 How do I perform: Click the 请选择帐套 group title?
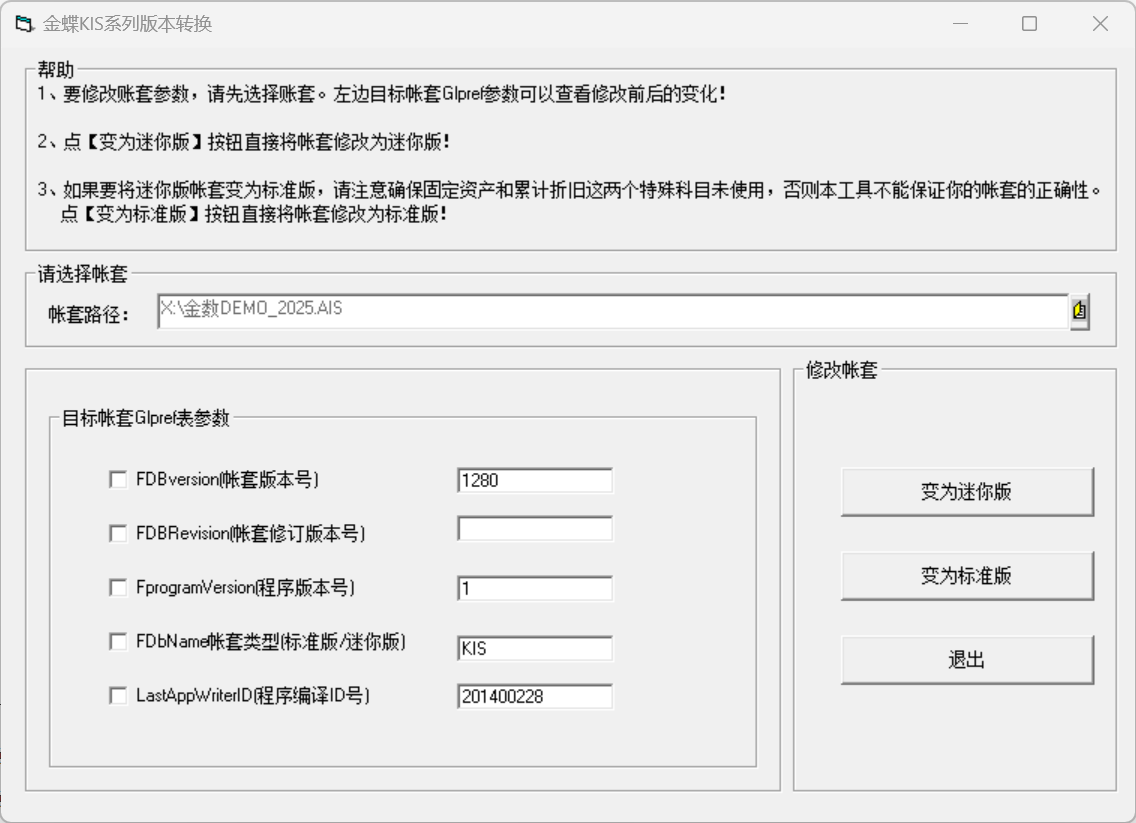click(82, 274)
